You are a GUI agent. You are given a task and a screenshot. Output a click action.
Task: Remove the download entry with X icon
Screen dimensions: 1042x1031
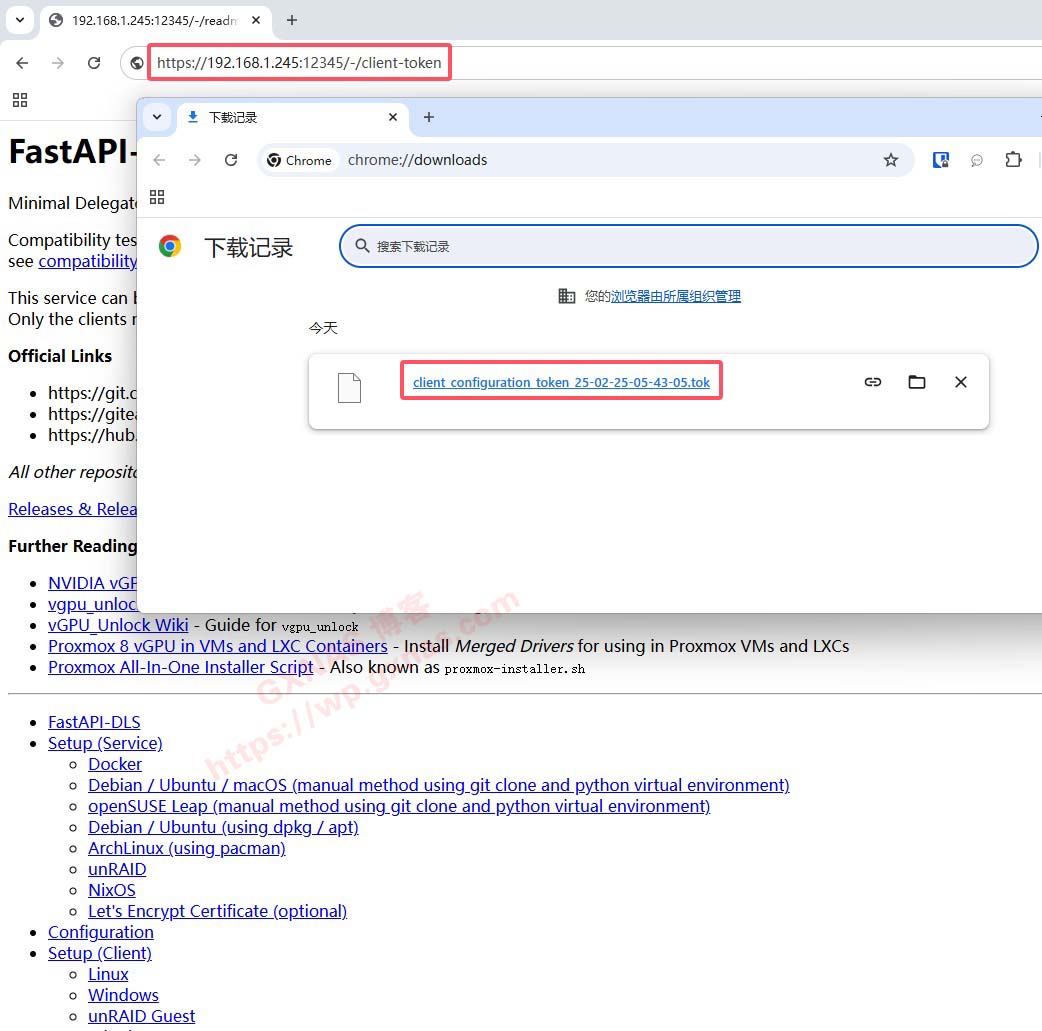960,382
